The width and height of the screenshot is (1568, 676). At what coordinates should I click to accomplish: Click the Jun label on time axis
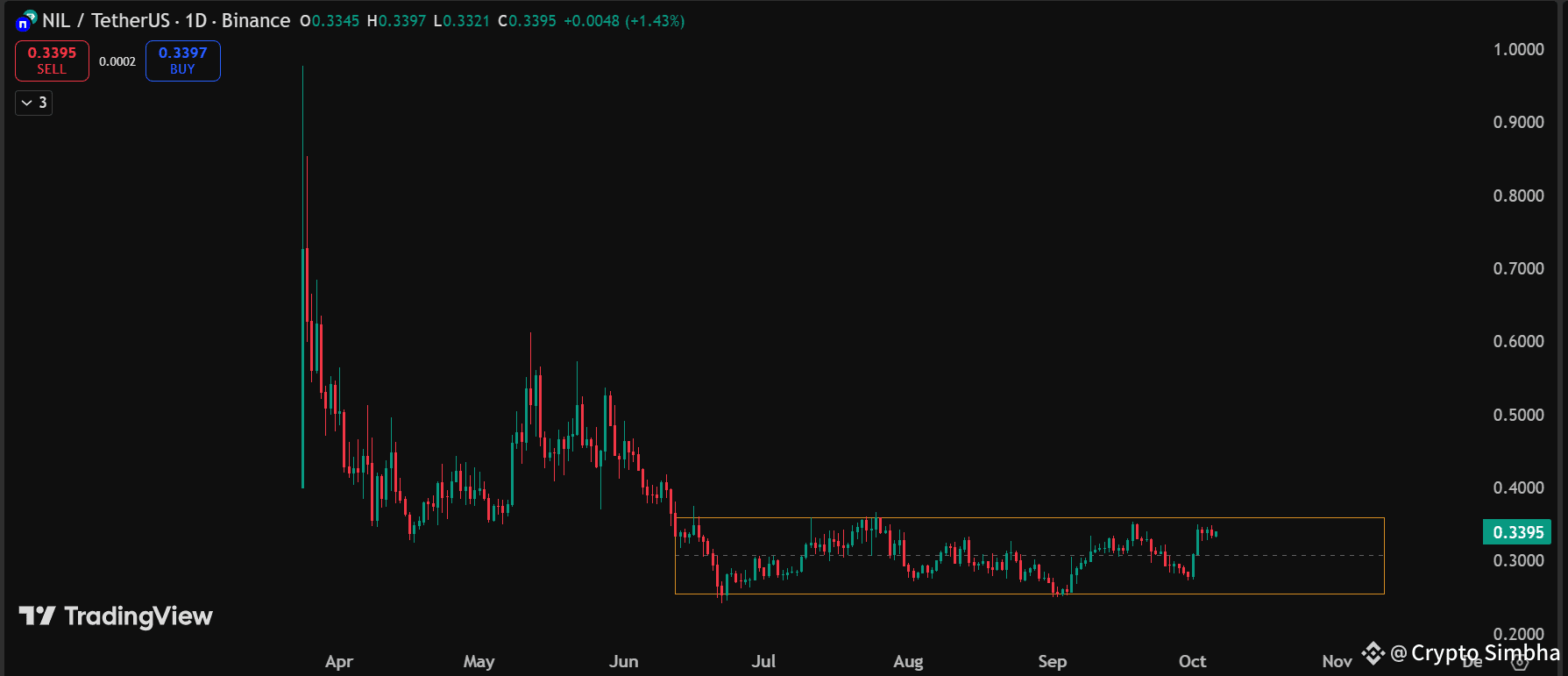(623, 661)
